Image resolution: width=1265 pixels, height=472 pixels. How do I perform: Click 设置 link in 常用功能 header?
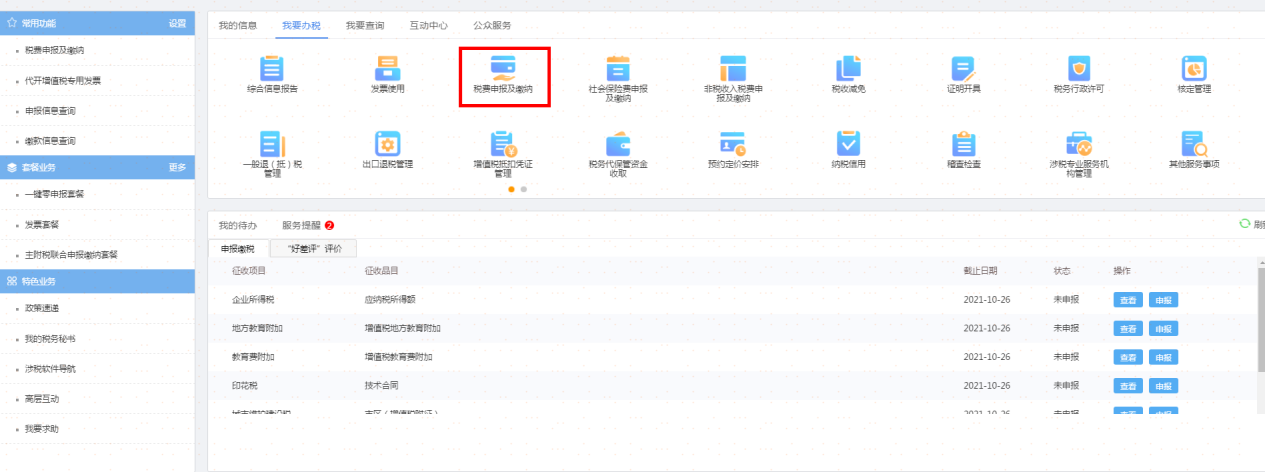coord(177,22)
